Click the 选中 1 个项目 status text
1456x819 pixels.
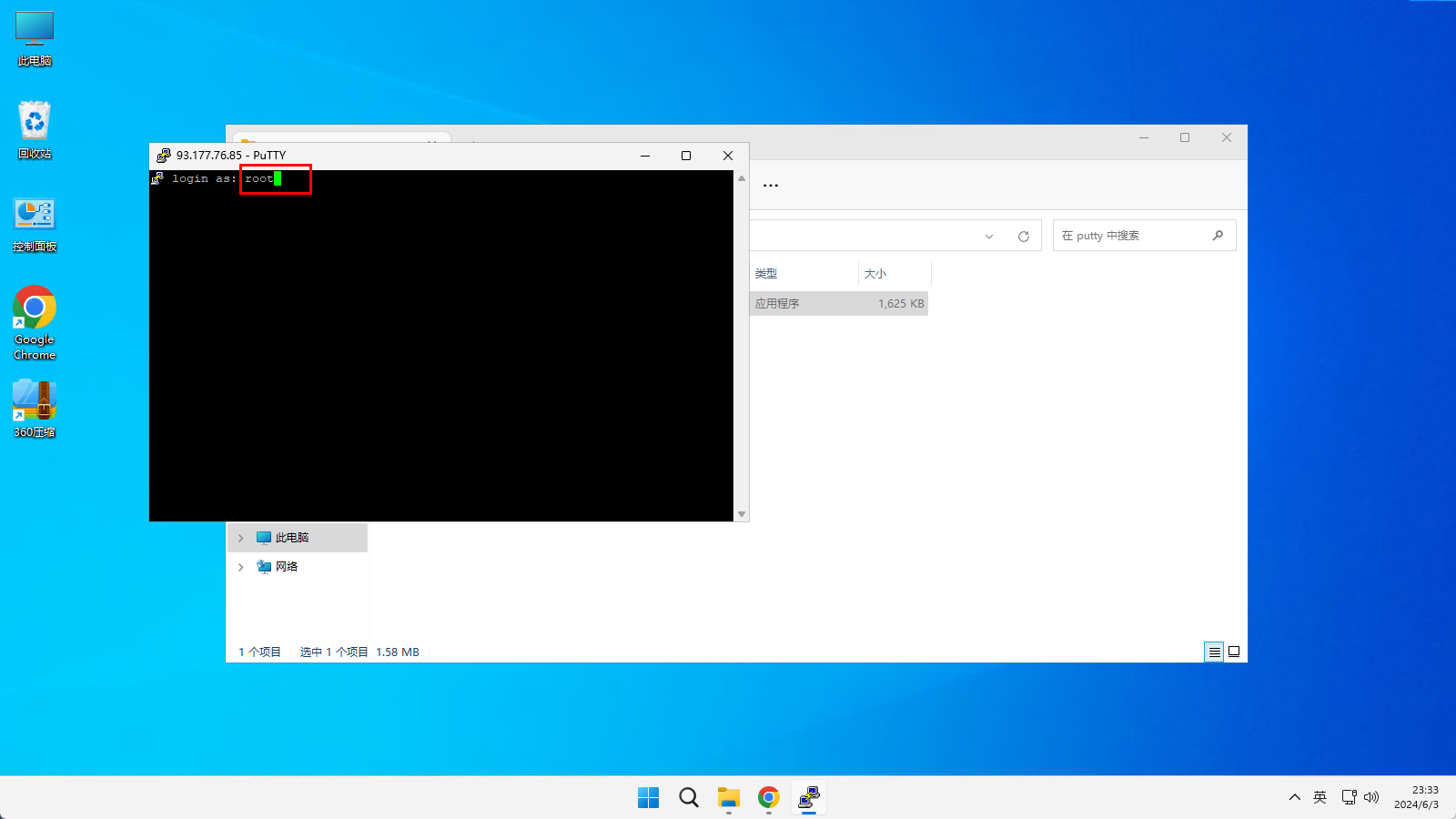pyautogui.click(x=334, y=652)
